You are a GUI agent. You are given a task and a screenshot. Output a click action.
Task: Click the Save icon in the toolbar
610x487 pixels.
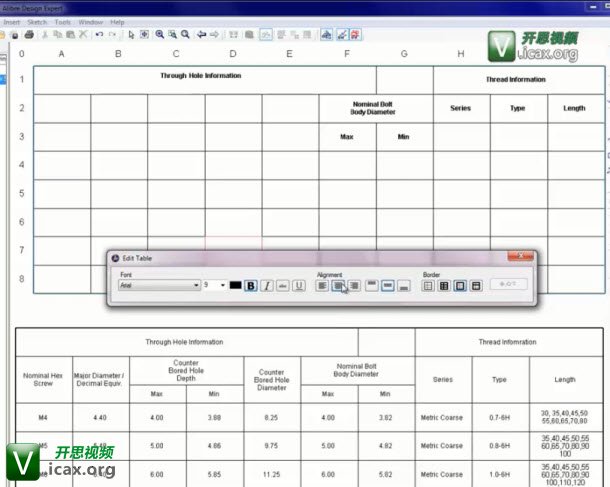pyautogui.click(x=15, y=35)
